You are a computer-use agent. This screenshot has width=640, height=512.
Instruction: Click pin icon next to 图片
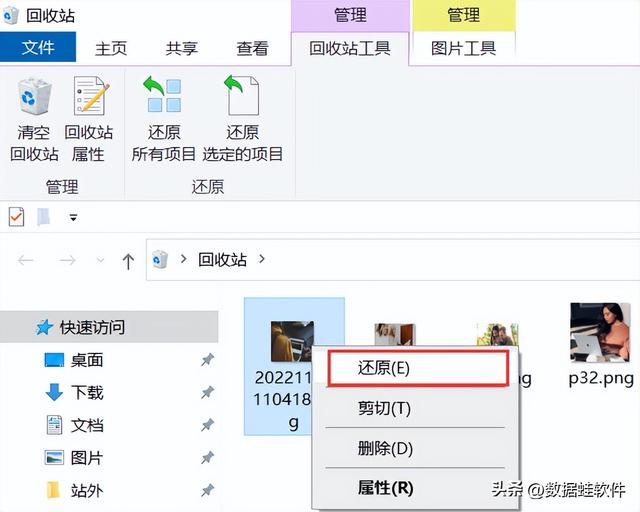pos(207,458)
